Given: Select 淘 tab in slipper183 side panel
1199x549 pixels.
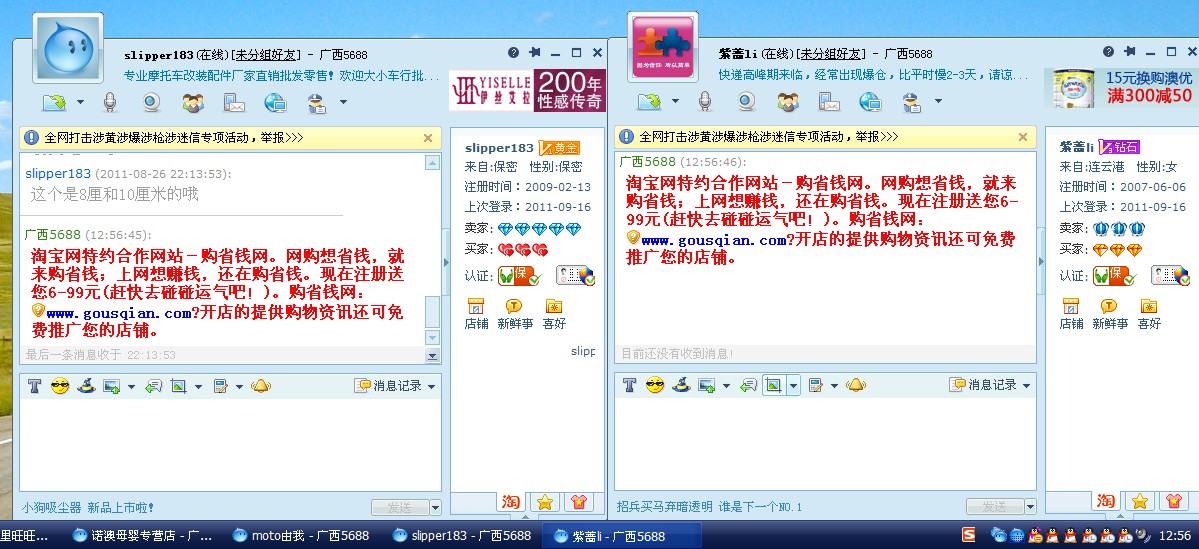Looking at the screenshot, I should pyautogui.click(x=511, y=502).
